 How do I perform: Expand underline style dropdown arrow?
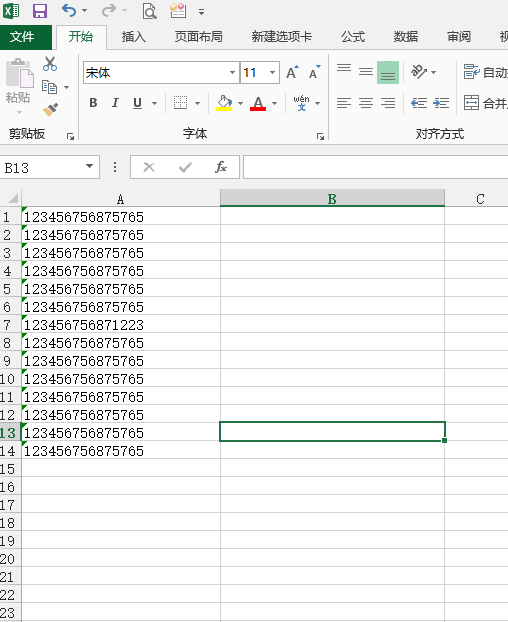(x=155, y=103)
